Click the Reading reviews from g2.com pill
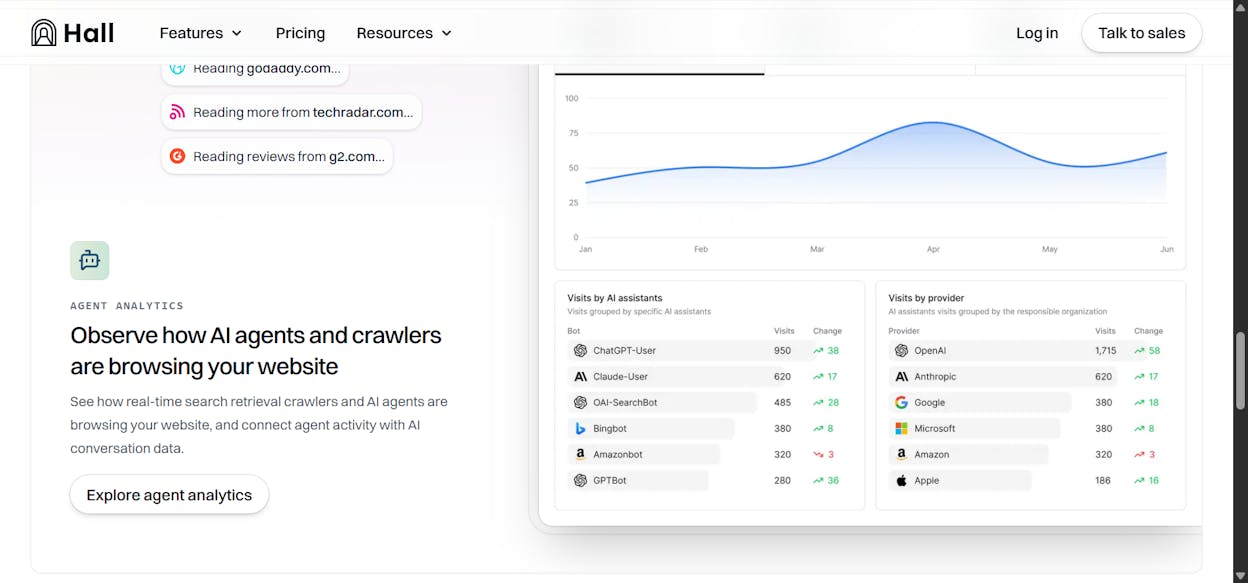 click(277, 156)
